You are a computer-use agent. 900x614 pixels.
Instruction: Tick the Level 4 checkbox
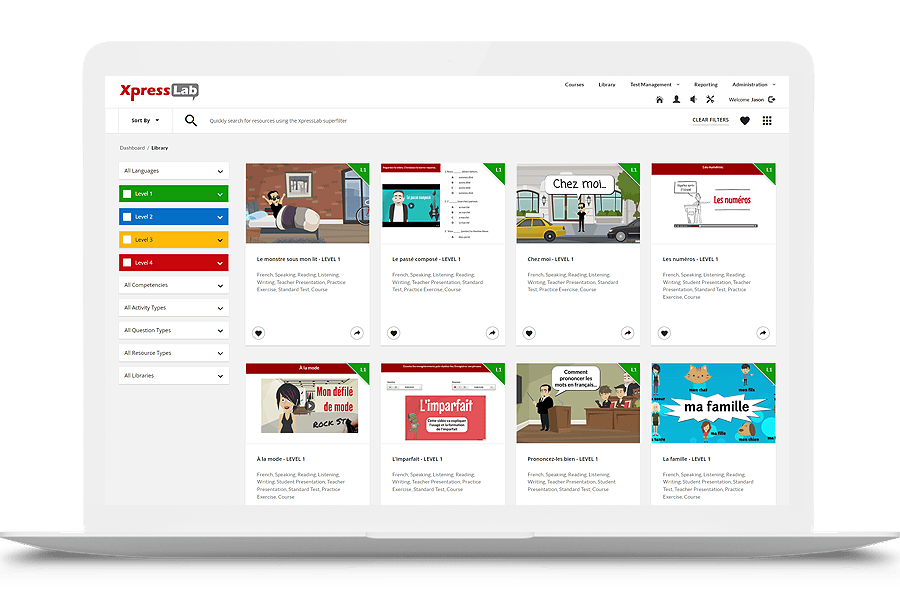[x=127, y=263]
